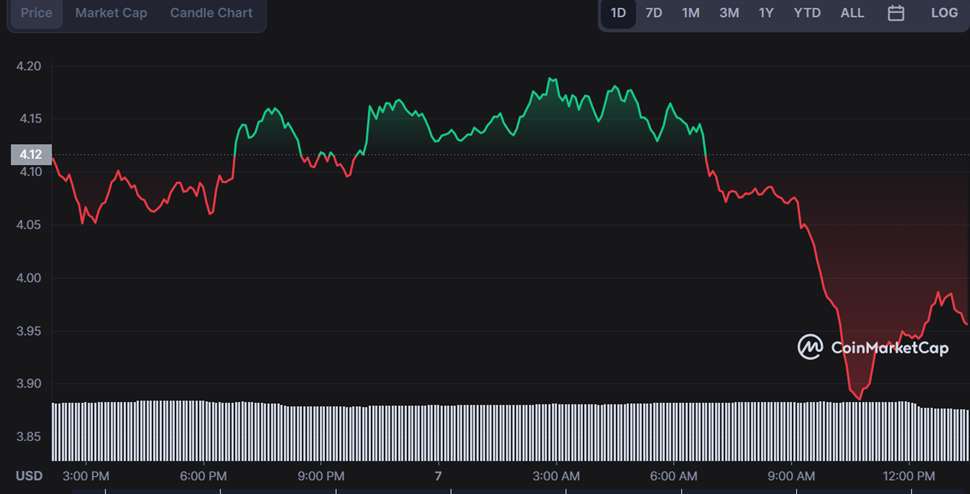Image resolution: width=970 pixels, height=494 pixels.
Task: Click the date marker labeled 7
Action: [438, 475]
